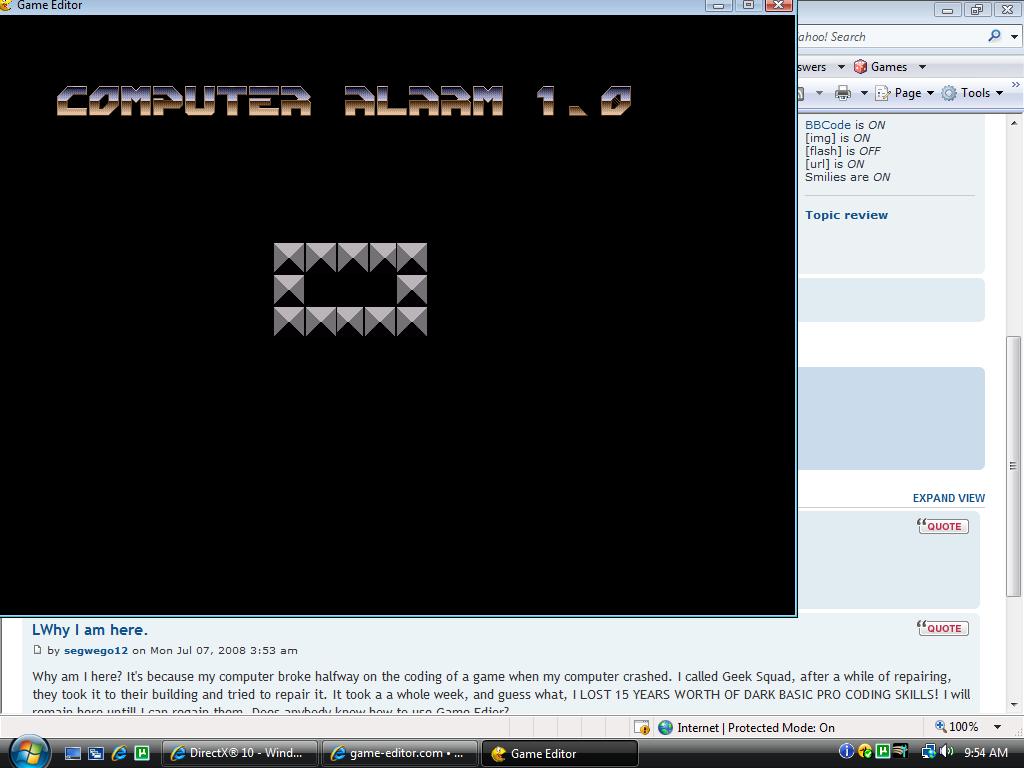Open the Print dropdown arrow
Viewport: 1024px width, 768px height.
(864, 93)
